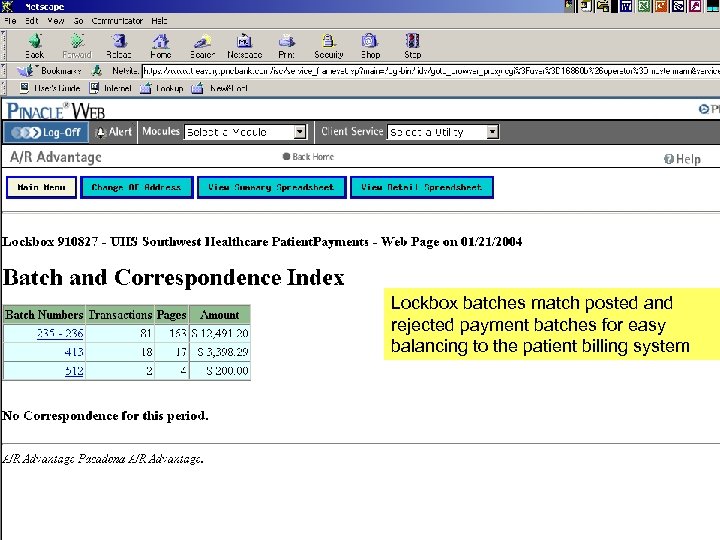The image size is (720, 540).
Task: Click the Netscape window title icon
Action: click(7, 6)
